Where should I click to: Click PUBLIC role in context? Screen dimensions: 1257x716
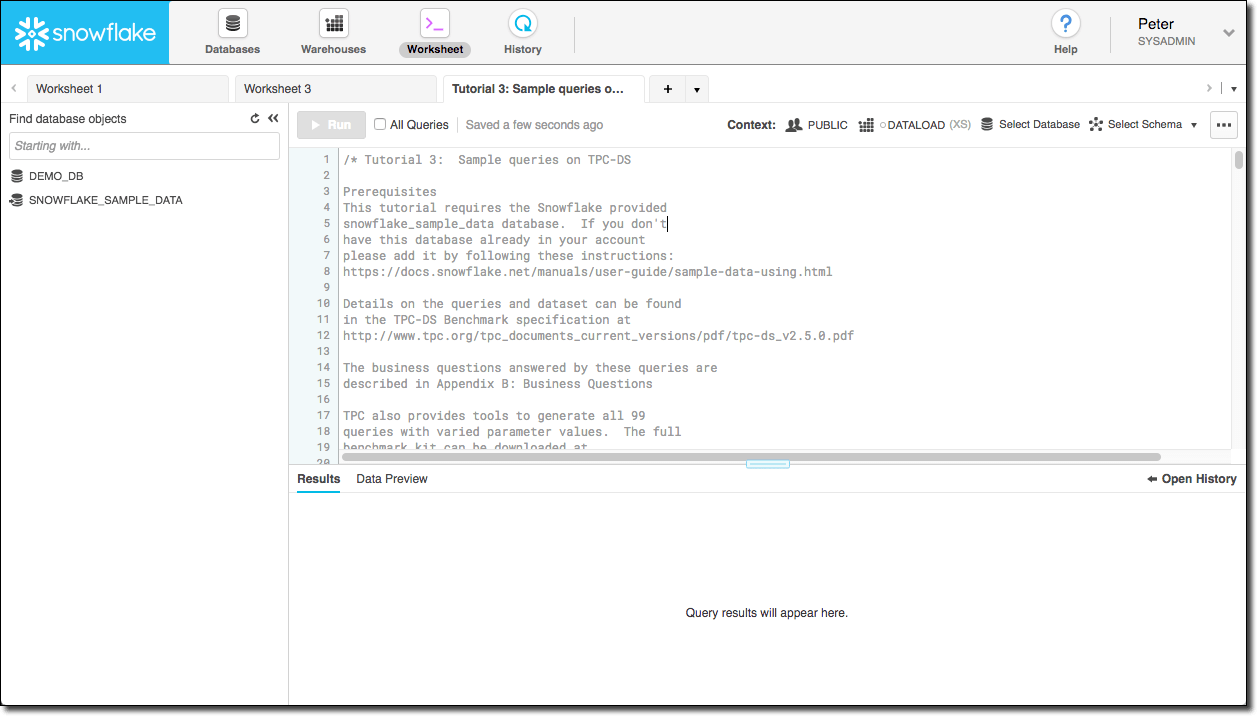pos(828,125)
